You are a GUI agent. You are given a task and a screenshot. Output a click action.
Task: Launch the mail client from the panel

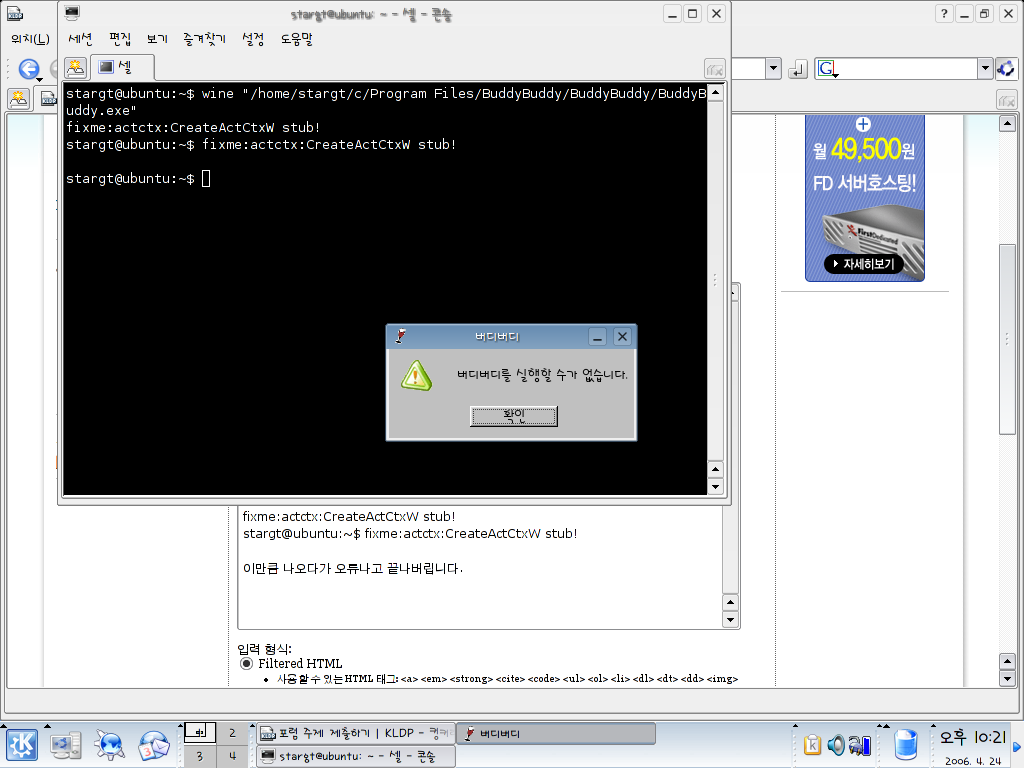point(153,745)
